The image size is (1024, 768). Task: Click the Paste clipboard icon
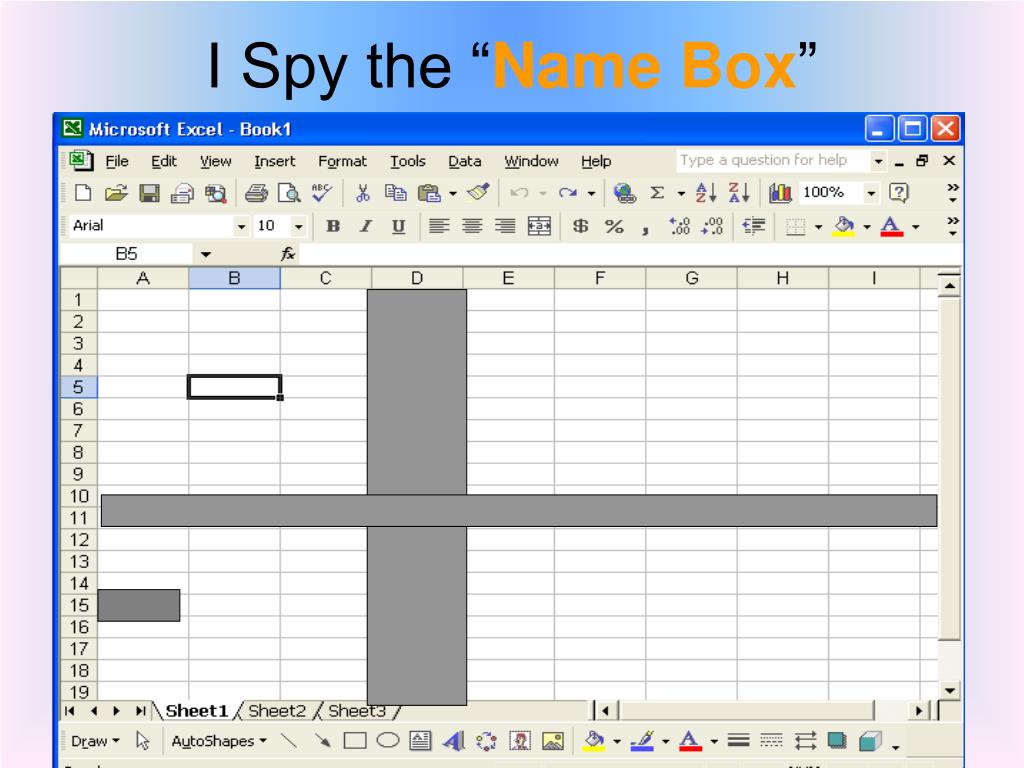428,193
